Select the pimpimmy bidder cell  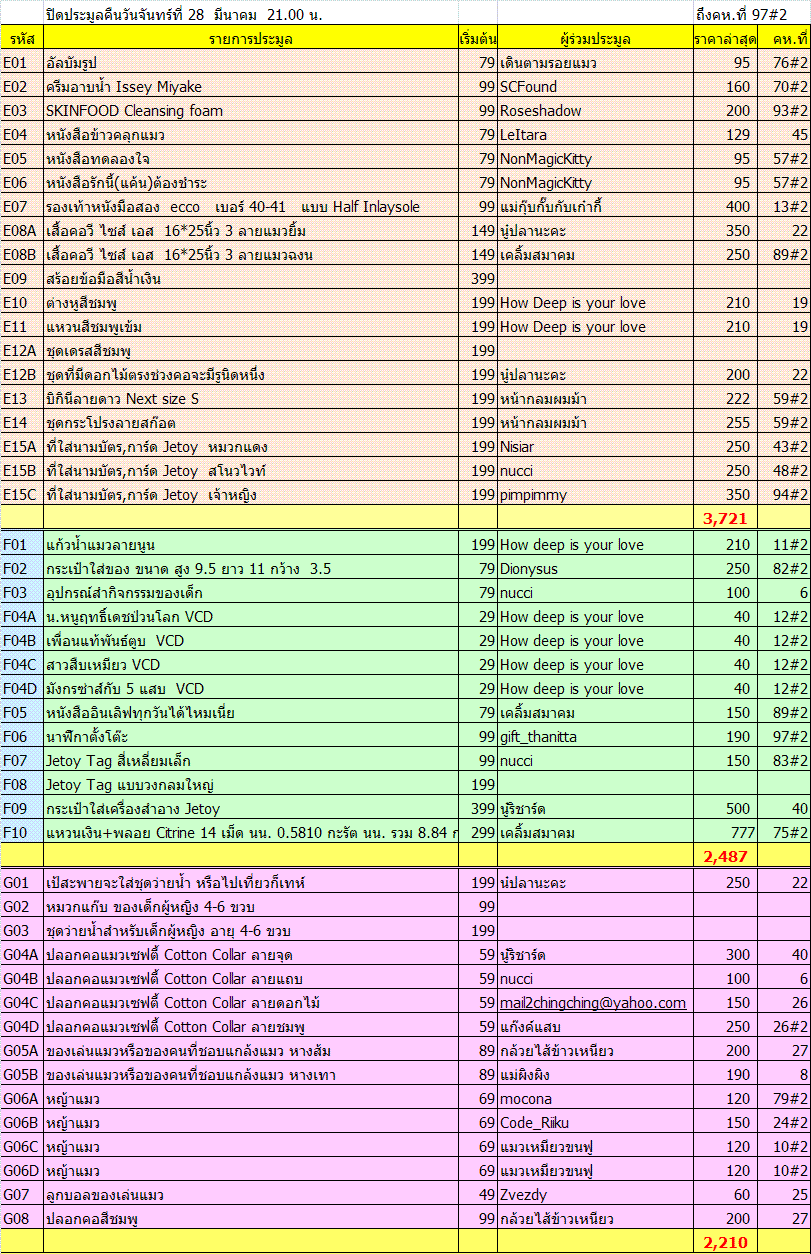pos(595,495)
